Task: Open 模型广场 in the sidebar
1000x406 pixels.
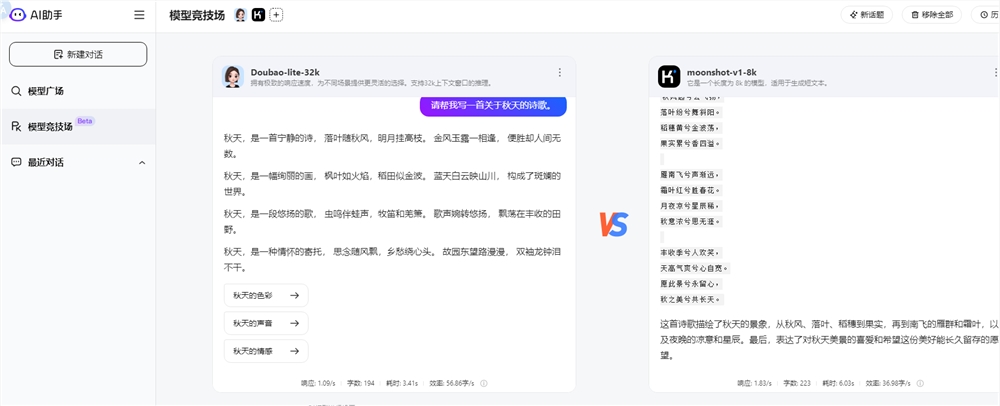Action: (45, 91)
